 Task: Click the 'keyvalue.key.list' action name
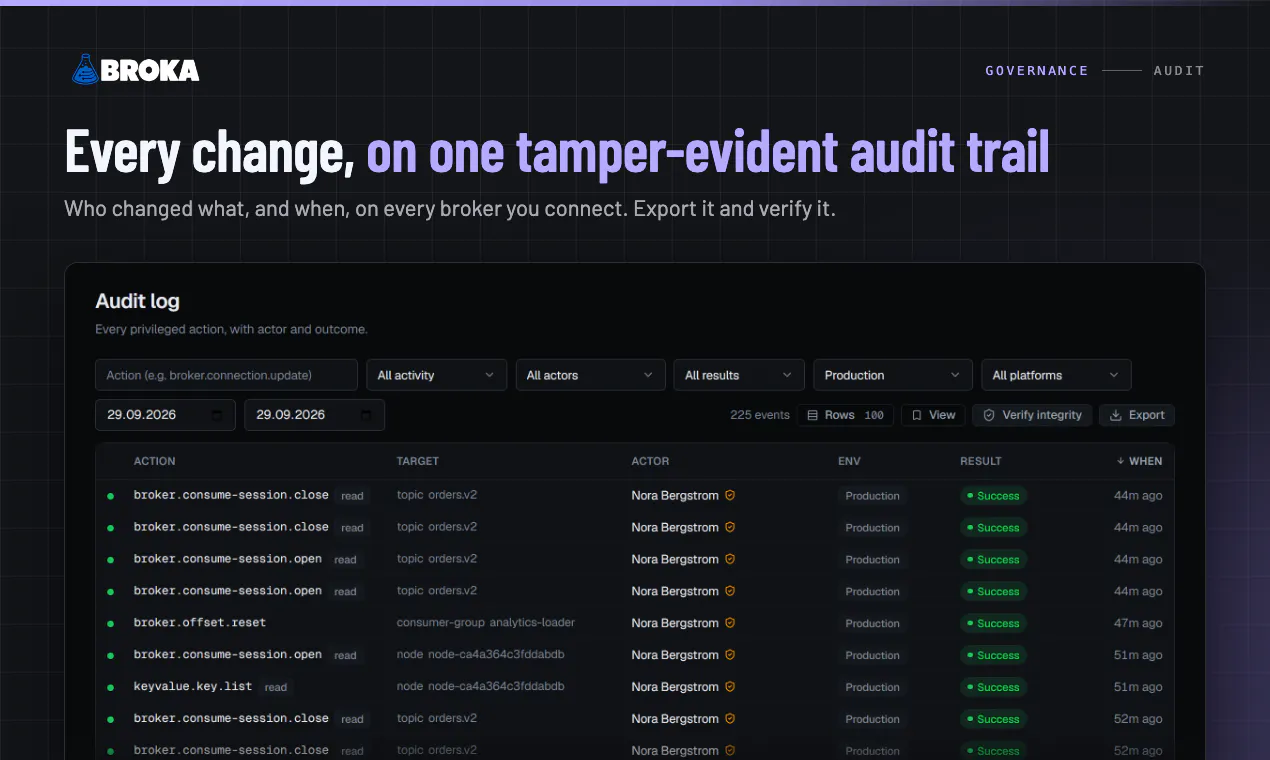pyautogui.click(x=194, y=687)
